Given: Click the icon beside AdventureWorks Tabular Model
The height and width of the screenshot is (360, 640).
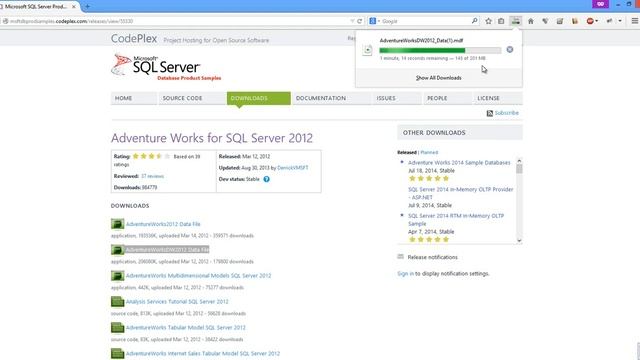Looking at the screenshot, I should click(x=118, y=327).
